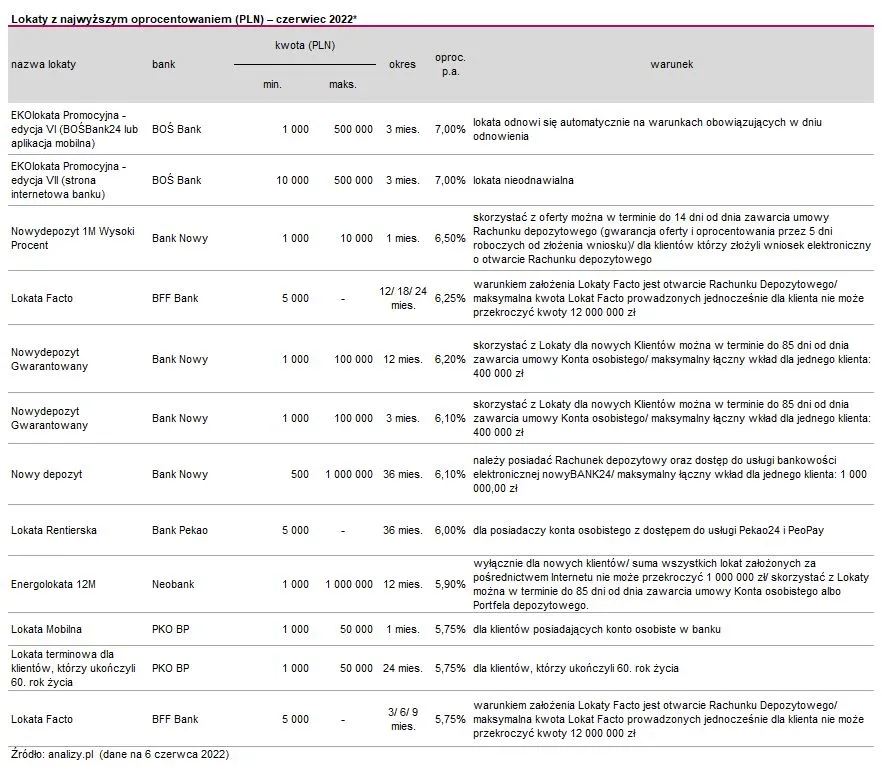Click 'PKO BP' in Lokata terminowa row
882x774 pixels.
(x=170, y=668)
